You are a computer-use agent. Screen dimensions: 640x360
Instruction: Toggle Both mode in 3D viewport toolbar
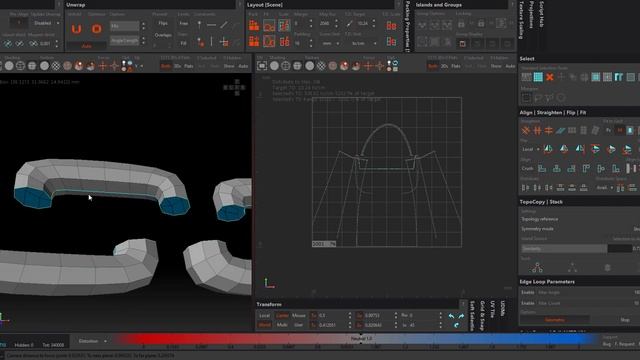pos(166,66)
